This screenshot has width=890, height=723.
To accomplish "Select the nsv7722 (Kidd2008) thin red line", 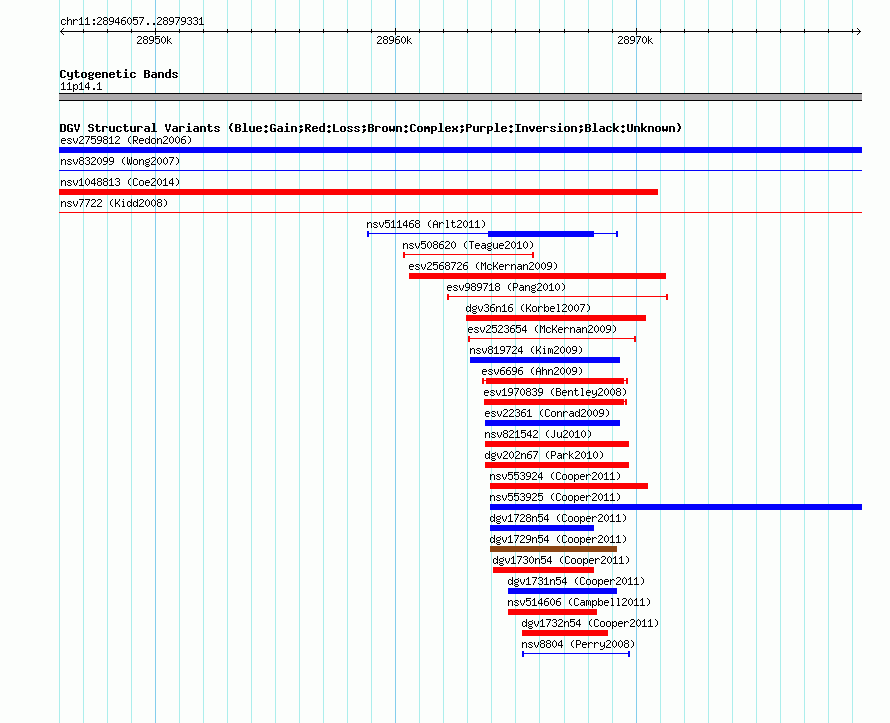I will point(460,213).
